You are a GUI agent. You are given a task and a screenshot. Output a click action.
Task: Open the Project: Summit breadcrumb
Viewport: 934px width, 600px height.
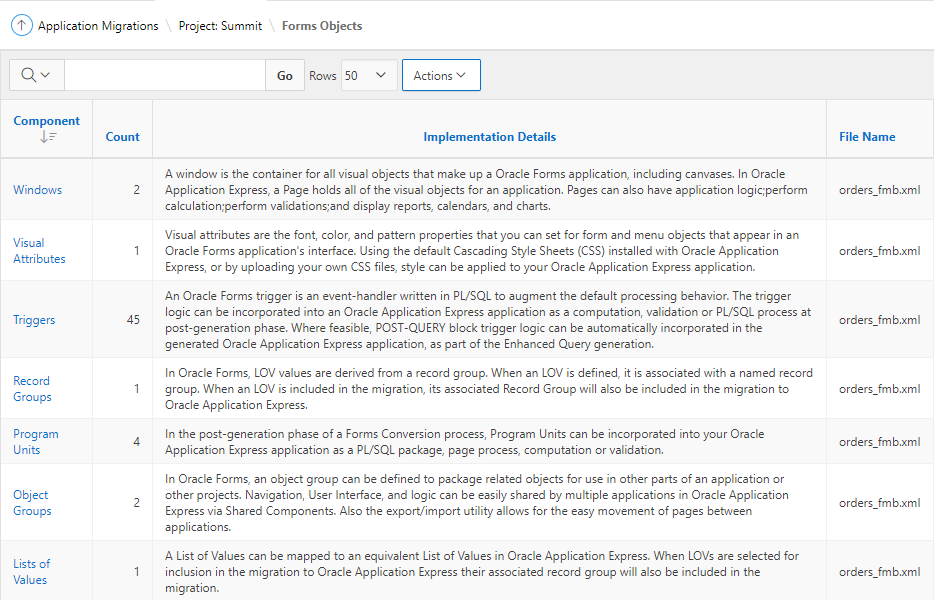220,26
